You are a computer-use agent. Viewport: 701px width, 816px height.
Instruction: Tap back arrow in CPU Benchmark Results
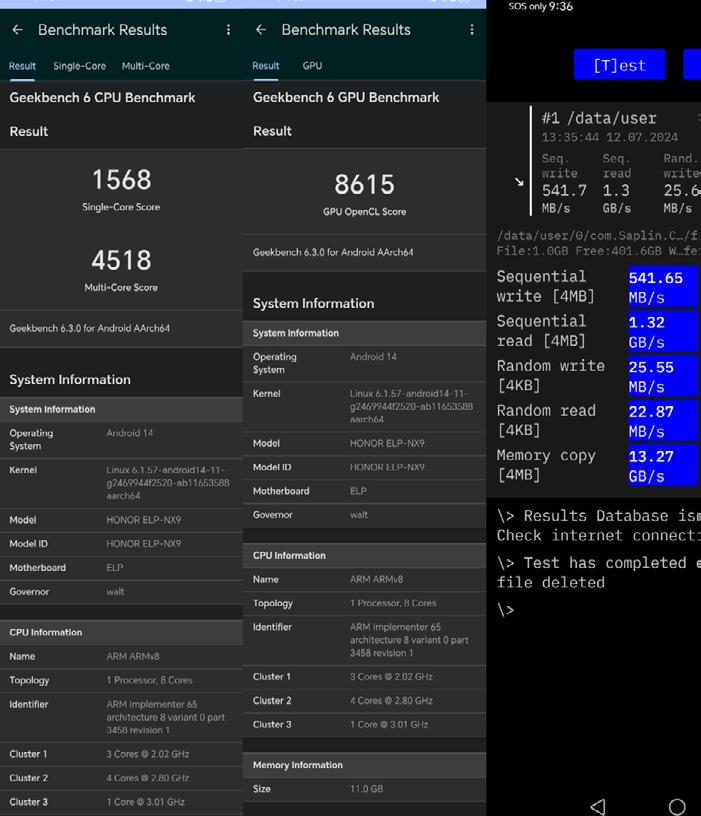[x=18, y=30]
